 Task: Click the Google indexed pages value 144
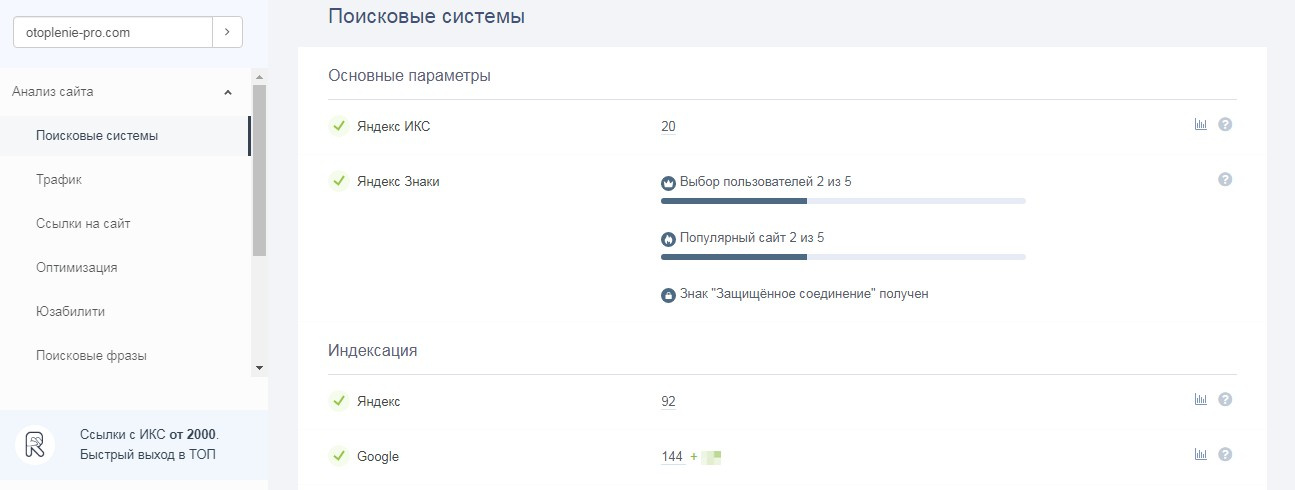pos(672,457)
